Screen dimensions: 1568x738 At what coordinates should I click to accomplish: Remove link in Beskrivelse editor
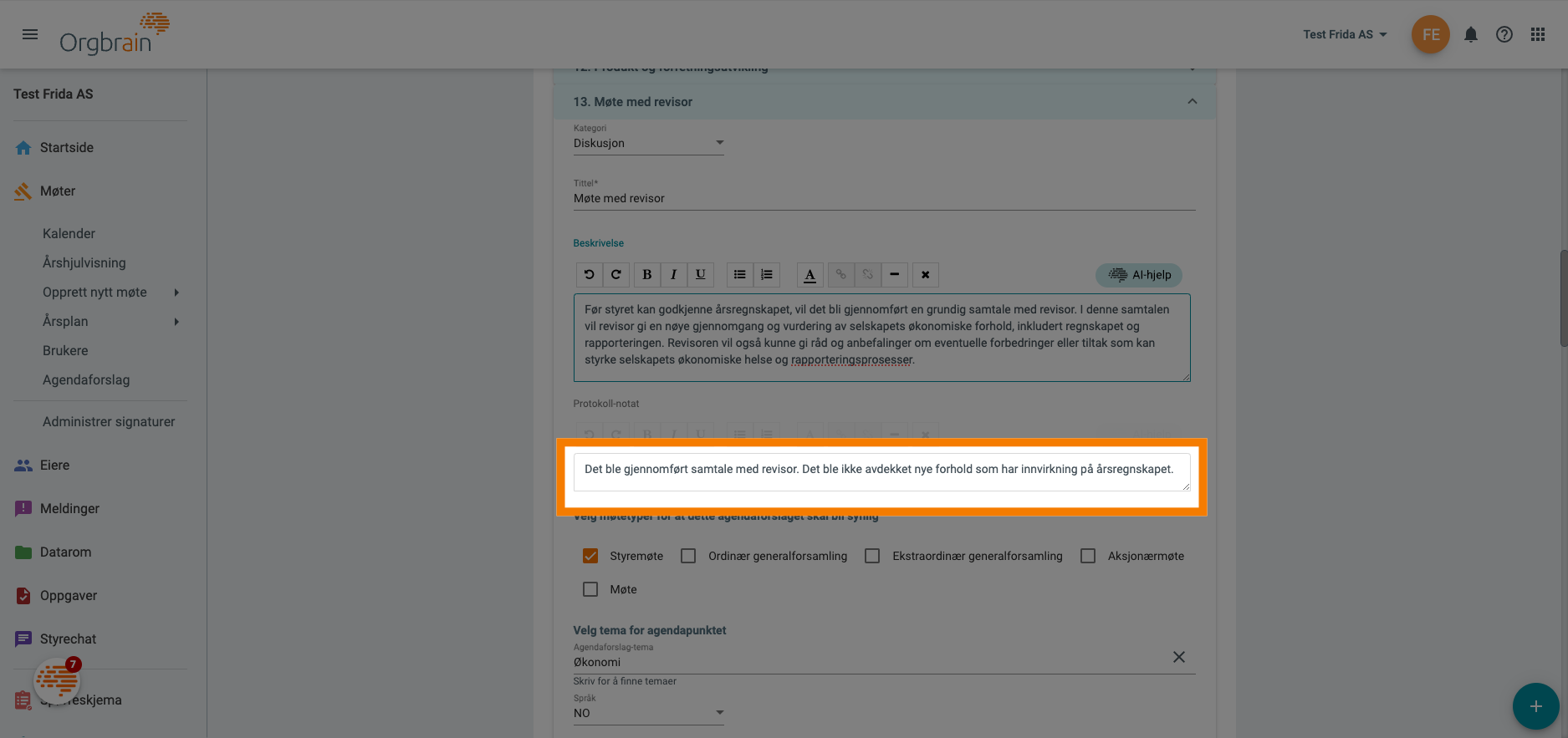tap(868, 274)
